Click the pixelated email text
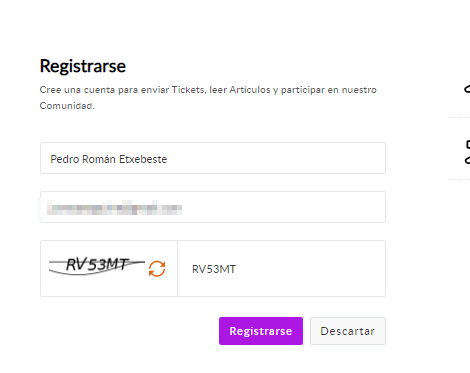The height and width of the screenshot is (373, 470). [114, 207]
